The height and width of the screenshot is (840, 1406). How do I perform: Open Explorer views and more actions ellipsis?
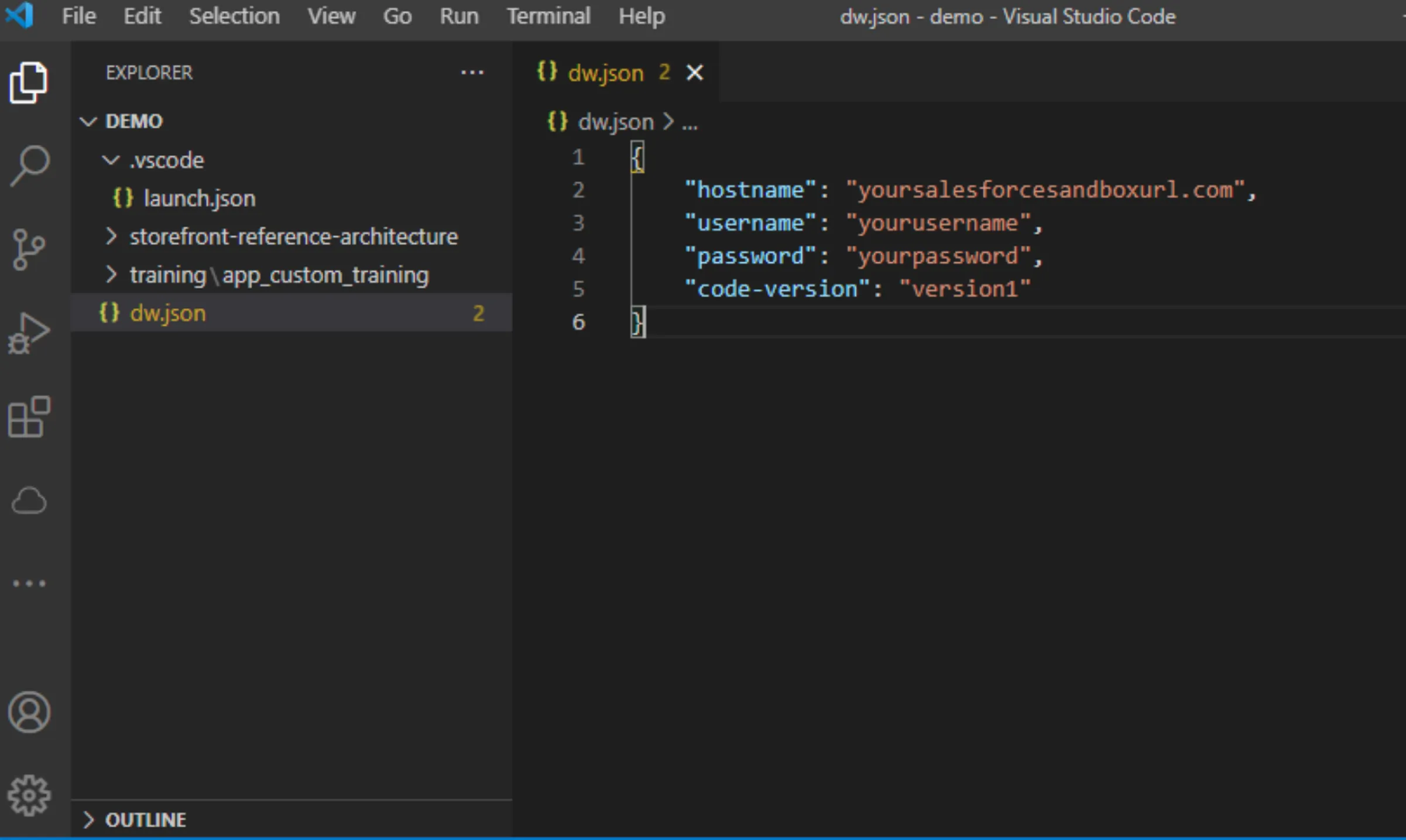tap(472, 73)
